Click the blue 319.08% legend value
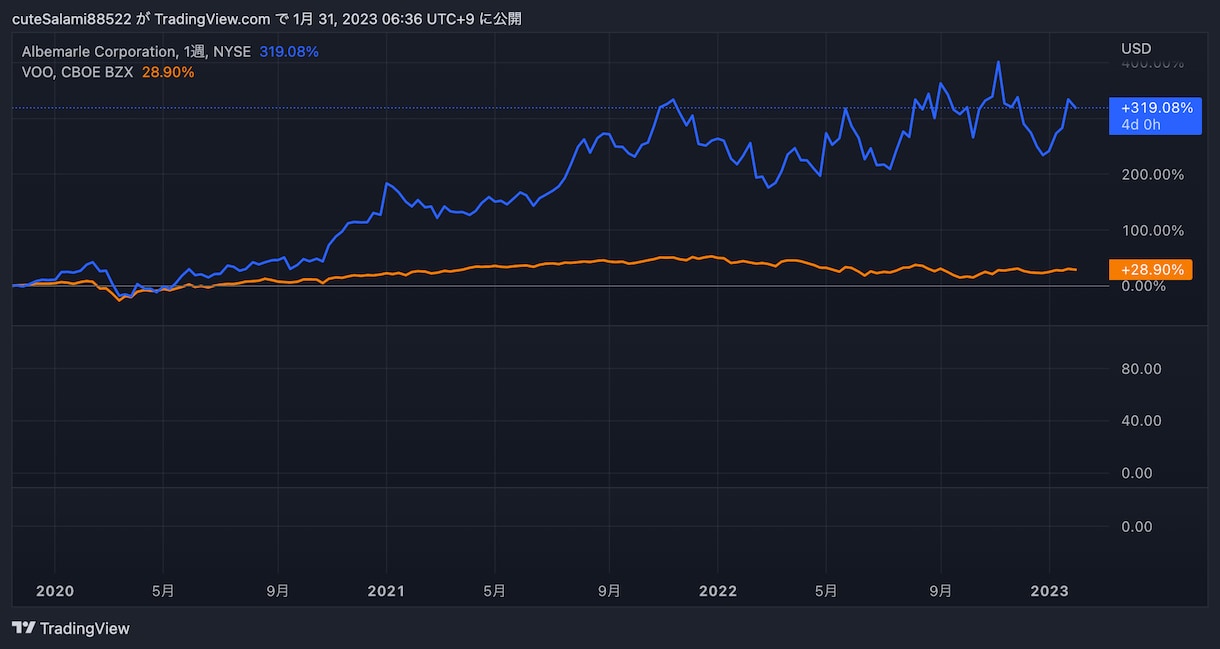This screenshot has height=649, width=1220. coord(289,51)
